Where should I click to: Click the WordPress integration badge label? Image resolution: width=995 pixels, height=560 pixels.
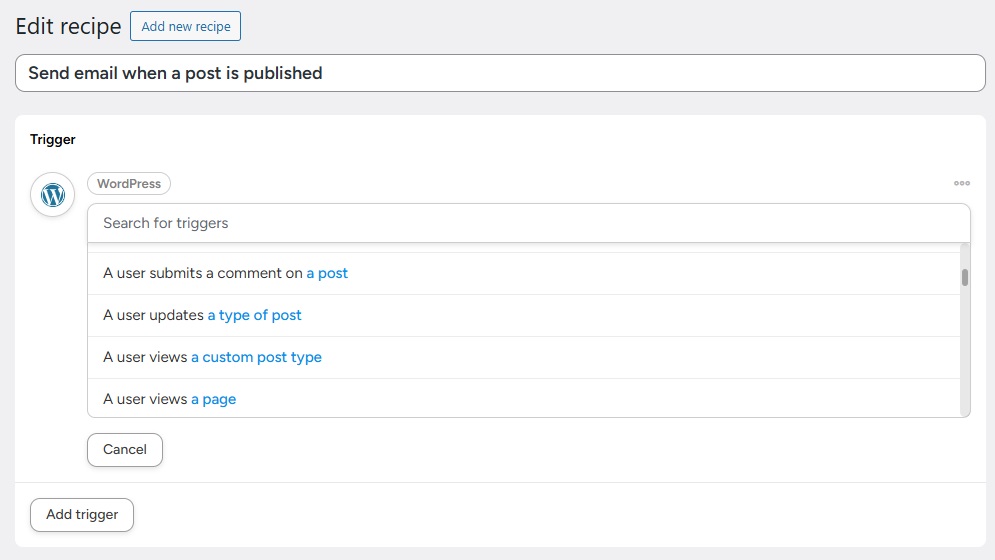pyautogui.click(x=129, y=184)
